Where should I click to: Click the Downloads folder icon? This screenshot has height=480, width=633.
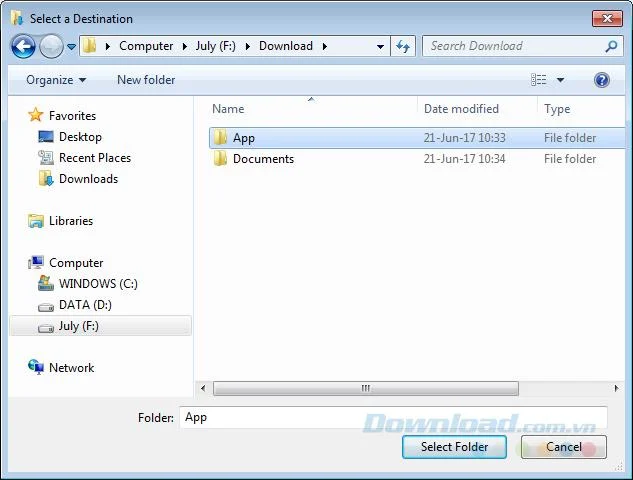point(46,178)
